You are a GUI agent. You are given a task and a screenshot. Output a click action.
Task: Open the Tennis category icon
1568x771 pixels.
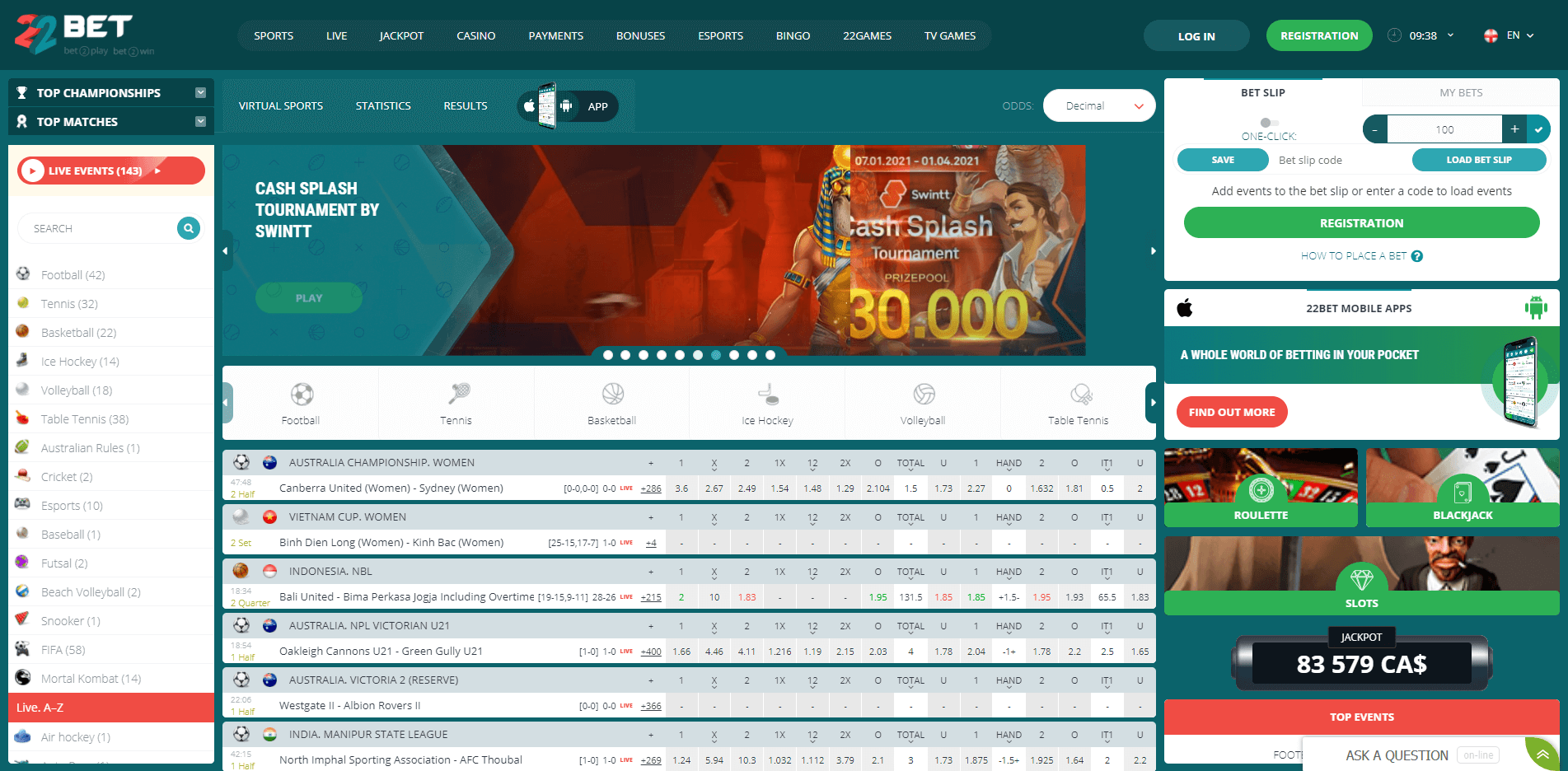[456, 403]
